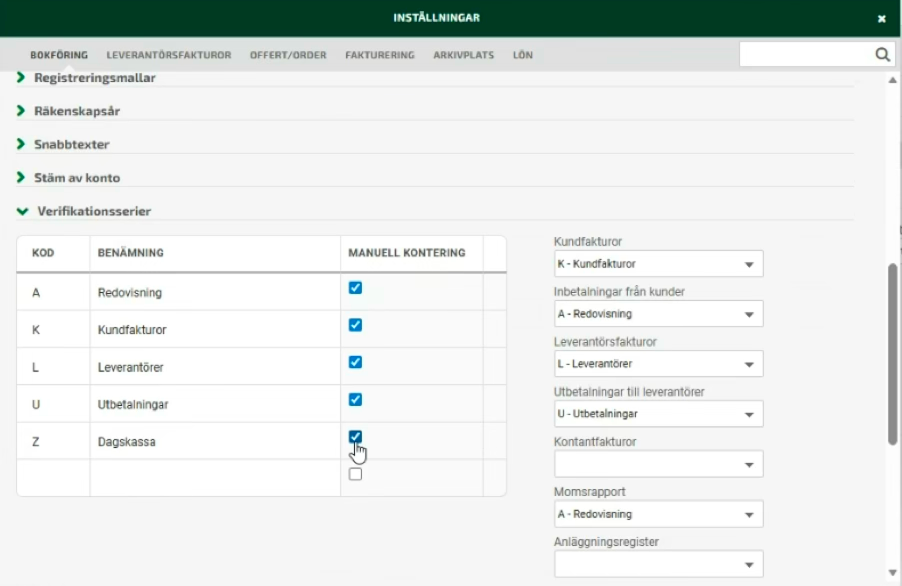Open the Kundfakturor series dropdown
The width and height of the screenshot is (902, 586).
(658, 264)
